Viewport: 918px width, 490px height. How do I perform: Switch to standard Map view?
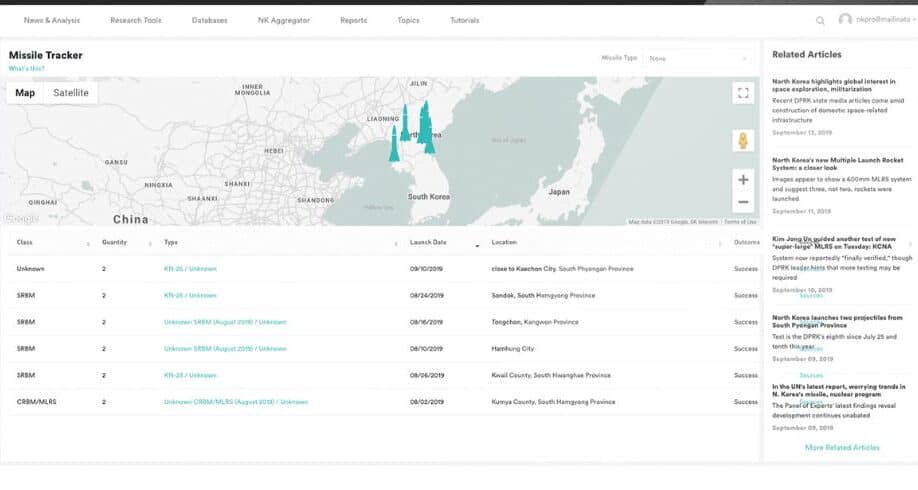(x=25, y=93)
